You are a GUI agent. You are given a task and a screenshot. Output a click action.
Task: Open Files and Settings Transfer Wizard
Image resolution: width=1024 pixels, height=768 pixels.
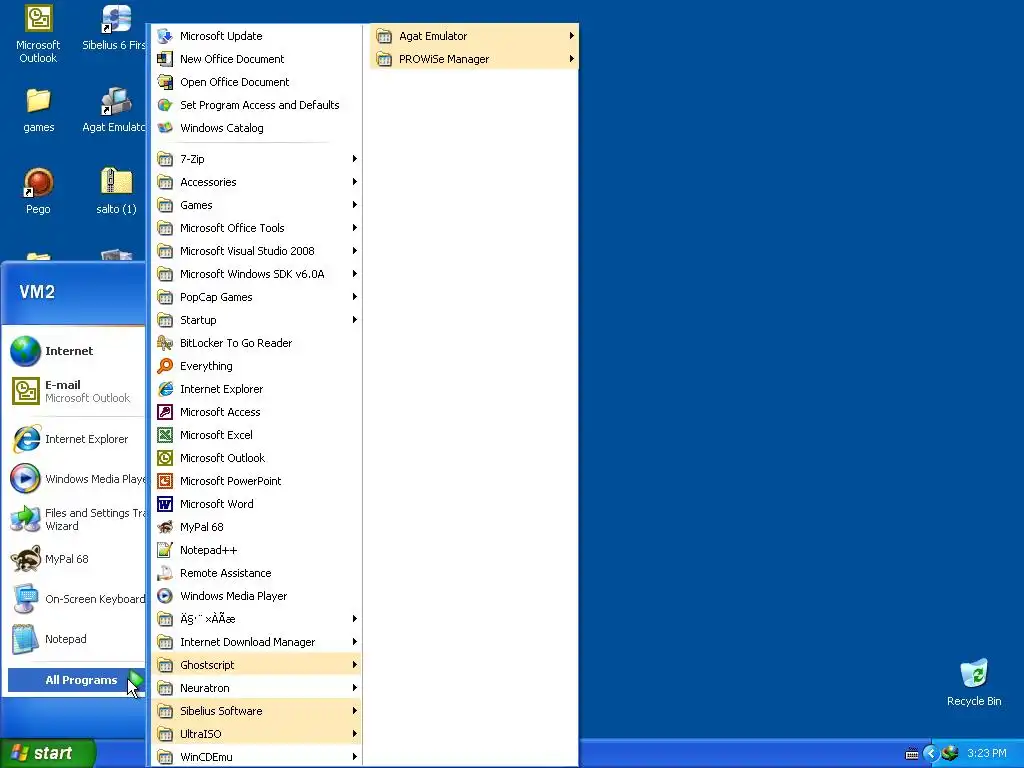point(75,519)
